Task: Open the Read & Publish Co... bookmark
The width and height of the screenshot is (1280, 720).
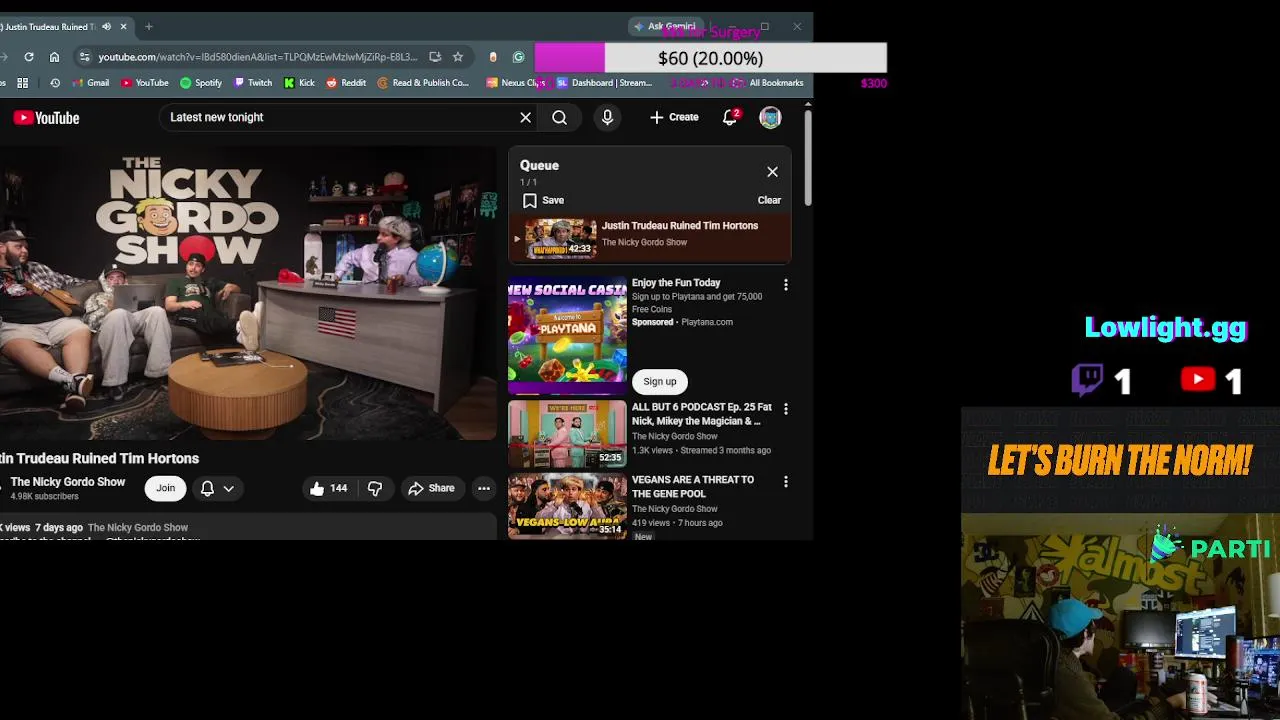Action: point(423,83)
